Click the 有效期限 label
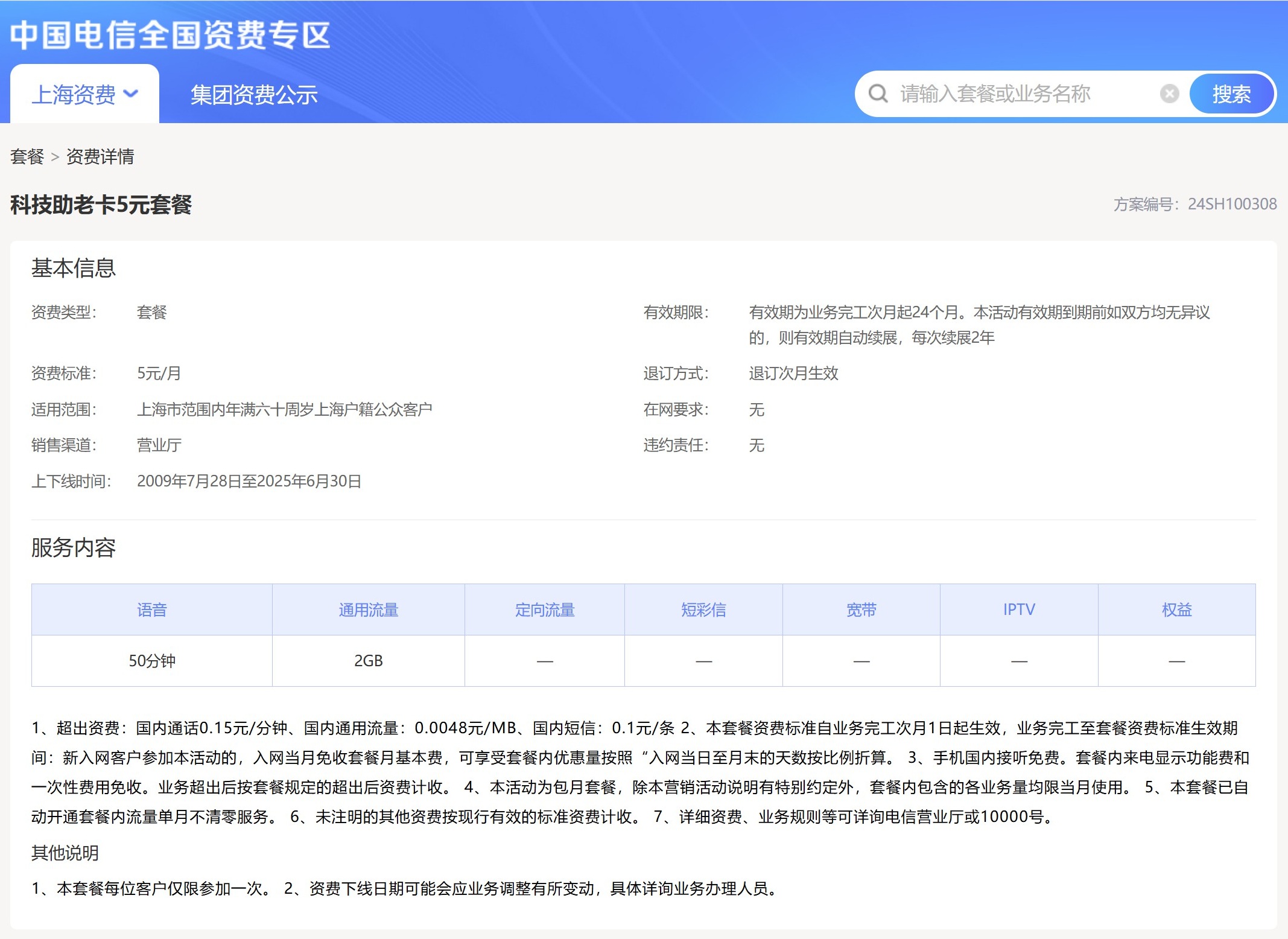 coord(676,312)
